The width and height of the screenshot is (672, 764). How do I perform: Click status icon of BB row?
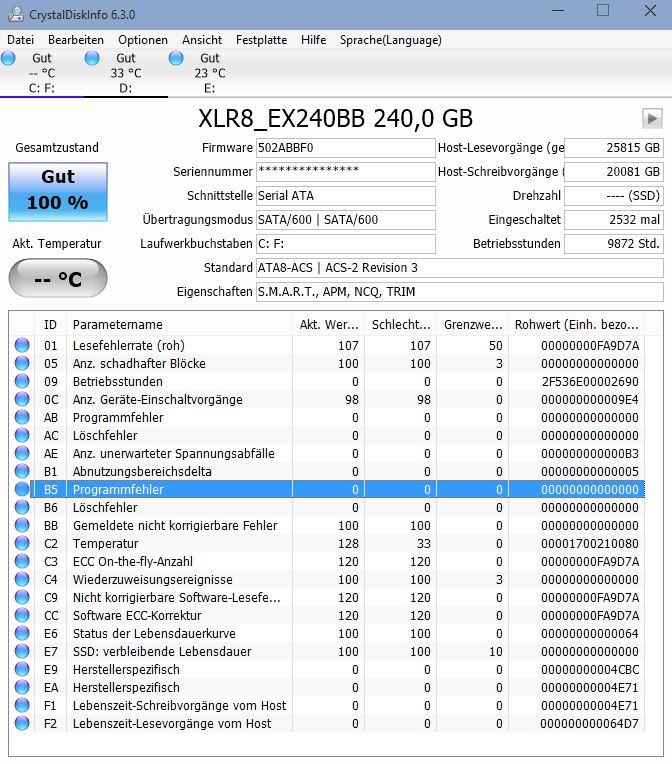tap(22, 525)
